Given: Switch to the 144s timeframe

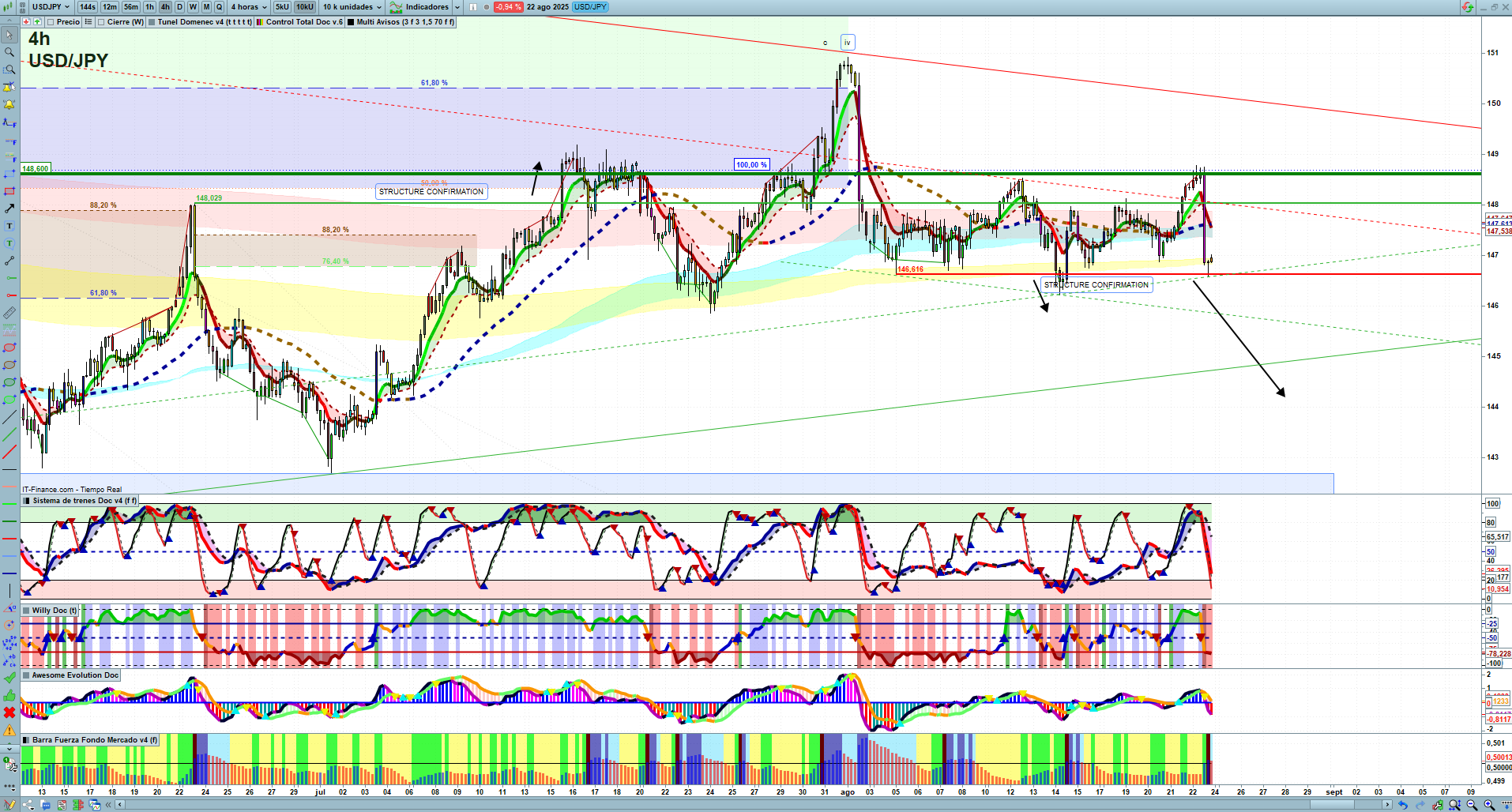Looking at the screenshot, I should tap(88, 7).
